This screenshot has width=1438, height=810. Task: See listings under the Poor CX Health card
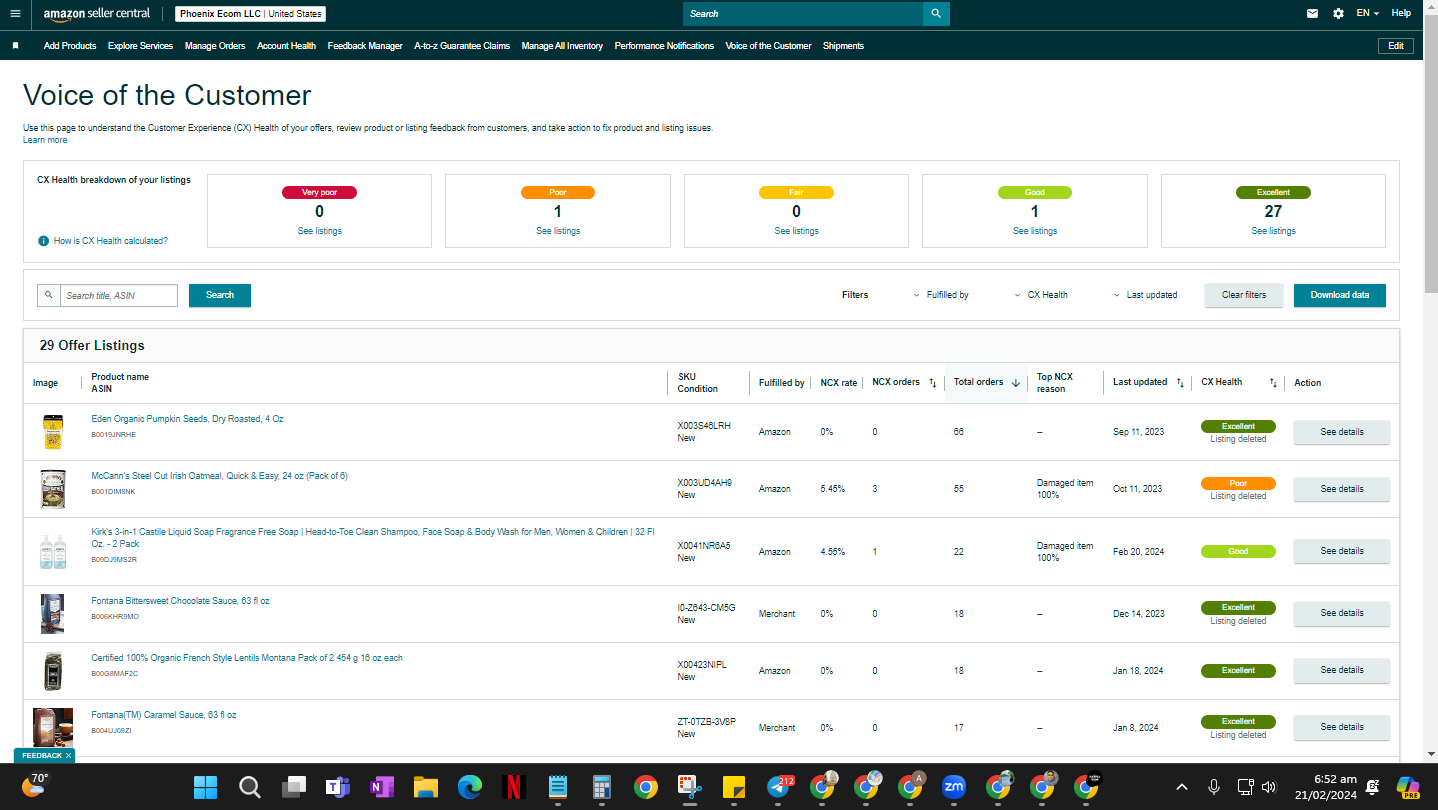tap(558, 231)
